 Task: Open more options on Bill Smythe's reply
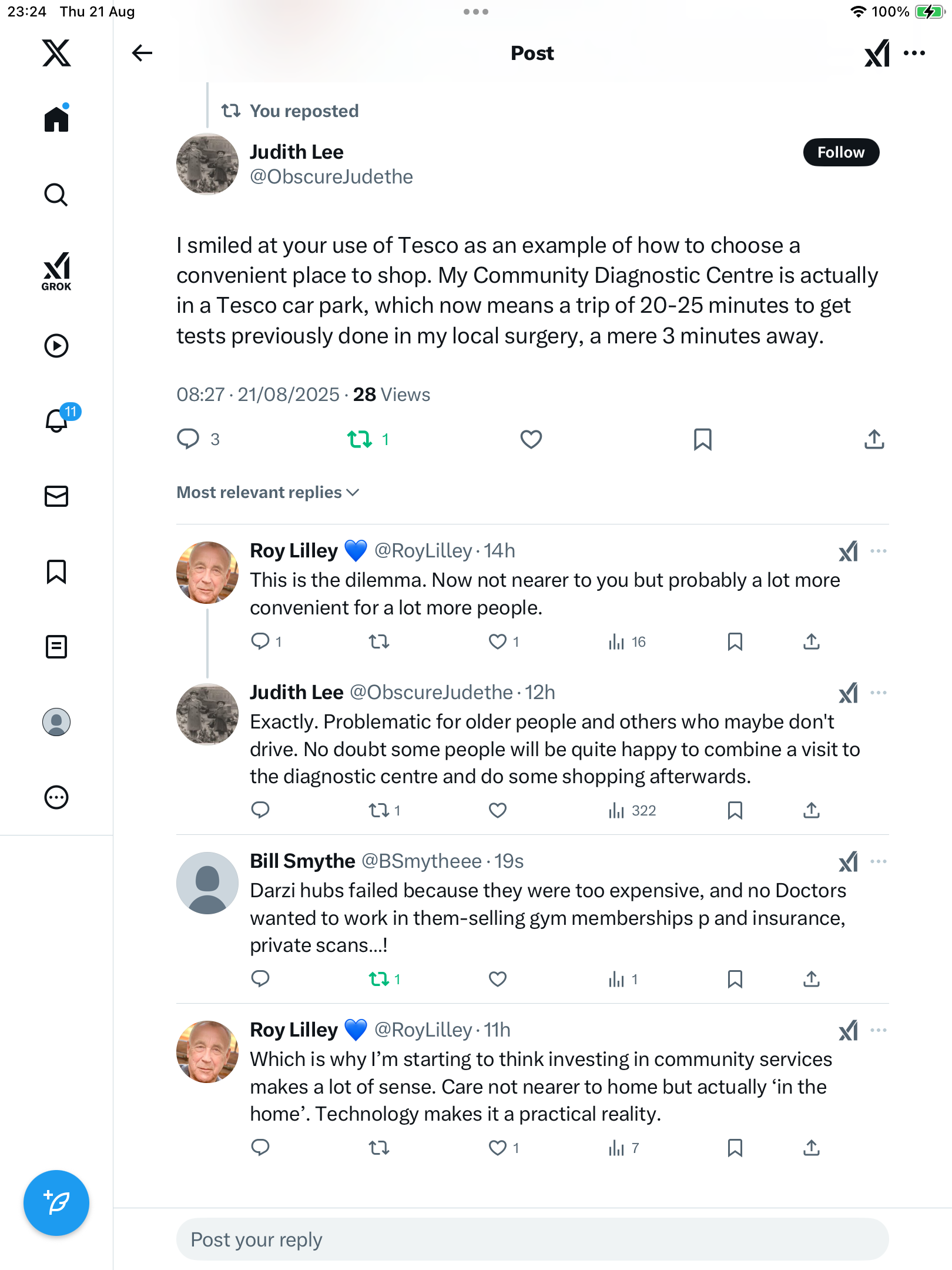pyautogui.click(x=879, y=861)
